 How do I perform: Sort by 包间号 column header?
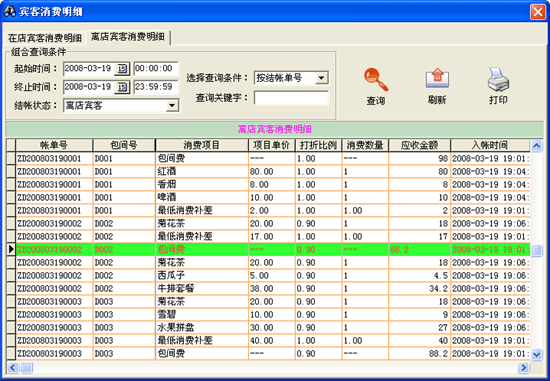coord(124,145)
